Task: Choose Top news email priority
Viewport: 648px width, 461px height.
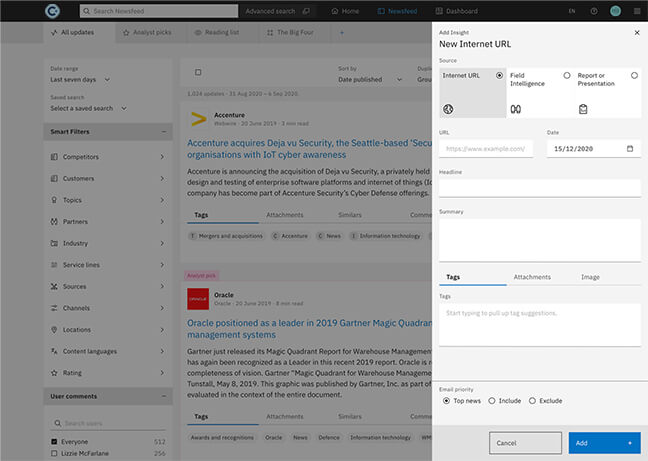Action: click(x=446, y=401)
